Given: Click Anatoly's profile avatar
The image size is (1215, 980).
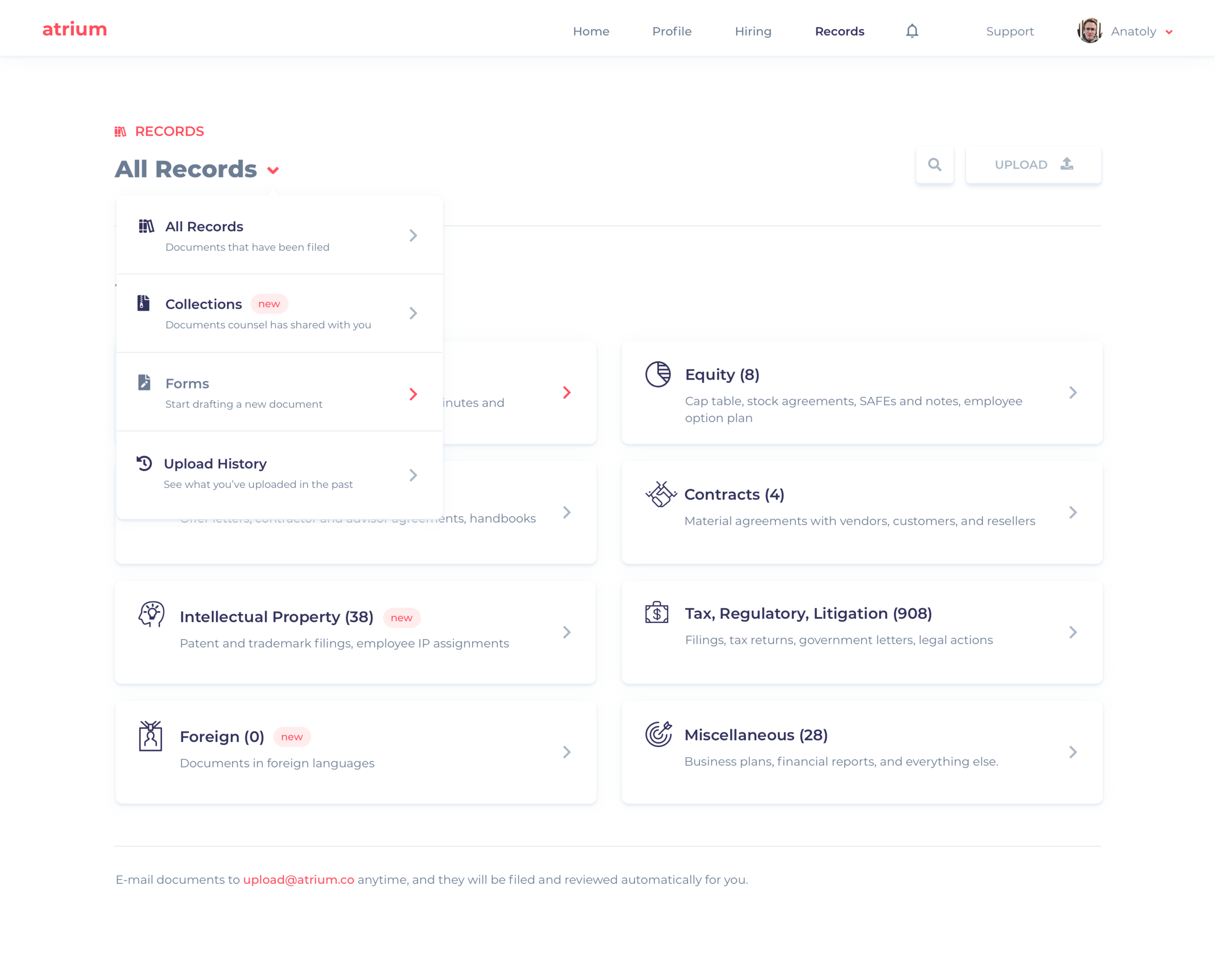Looking at the screenshot, I should (x=1089, y=31).
